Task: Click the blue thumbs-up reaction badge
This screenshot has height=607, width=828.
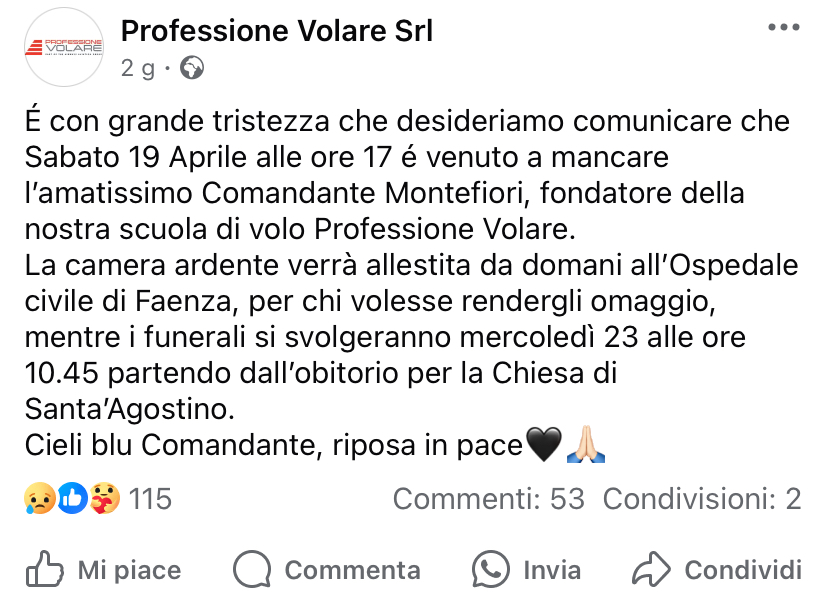Action: [71, 498]
